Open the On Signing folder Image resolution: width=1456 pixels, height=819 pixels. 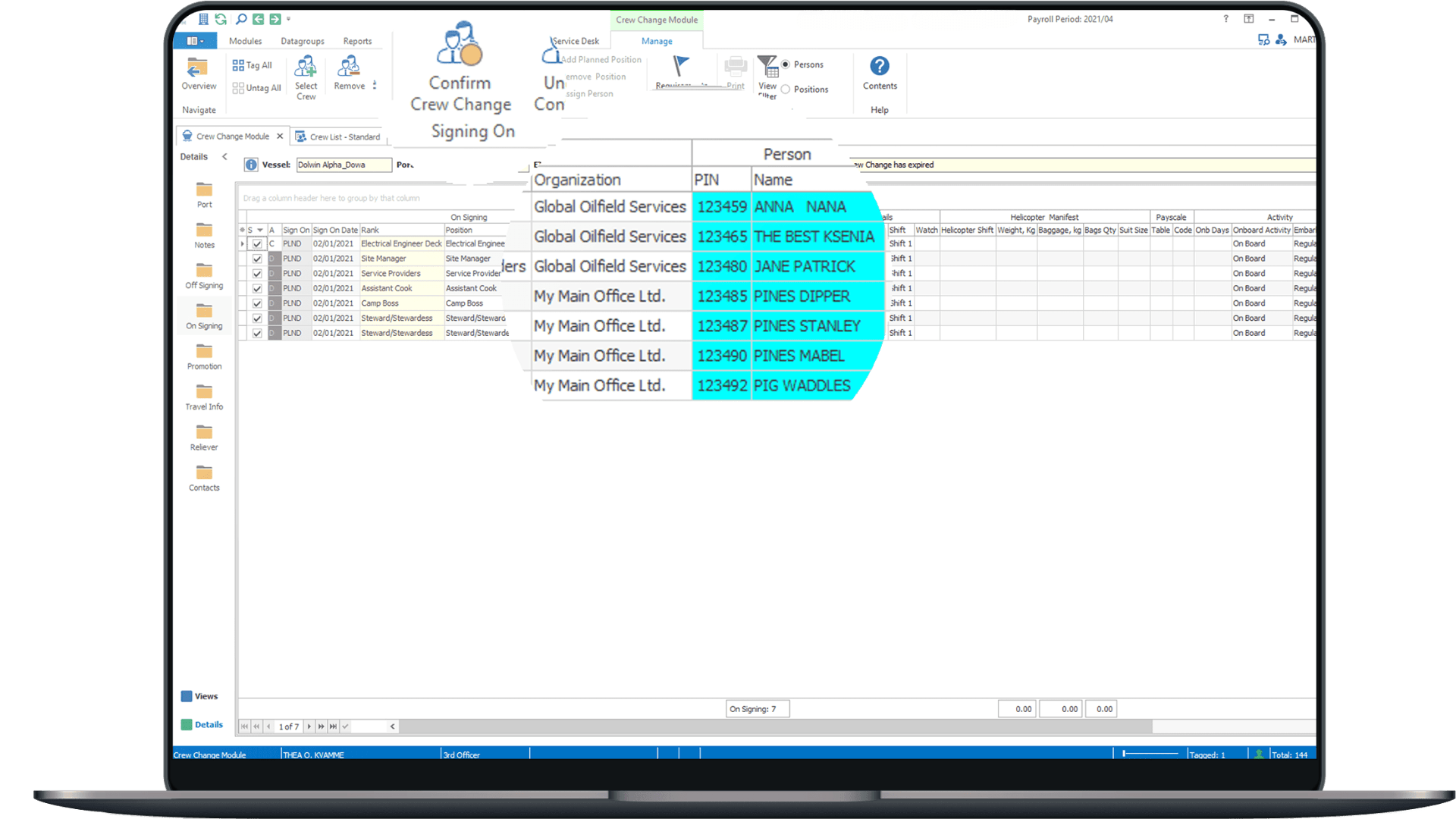(x=204, y=317)
